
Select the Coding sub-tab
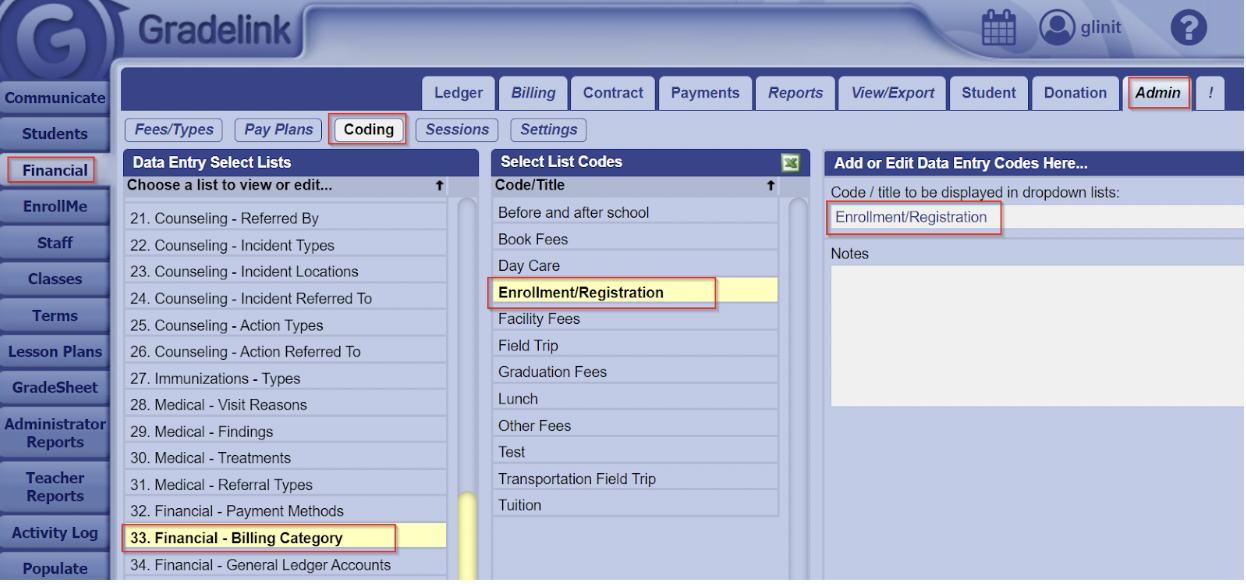tap(368, 129)
